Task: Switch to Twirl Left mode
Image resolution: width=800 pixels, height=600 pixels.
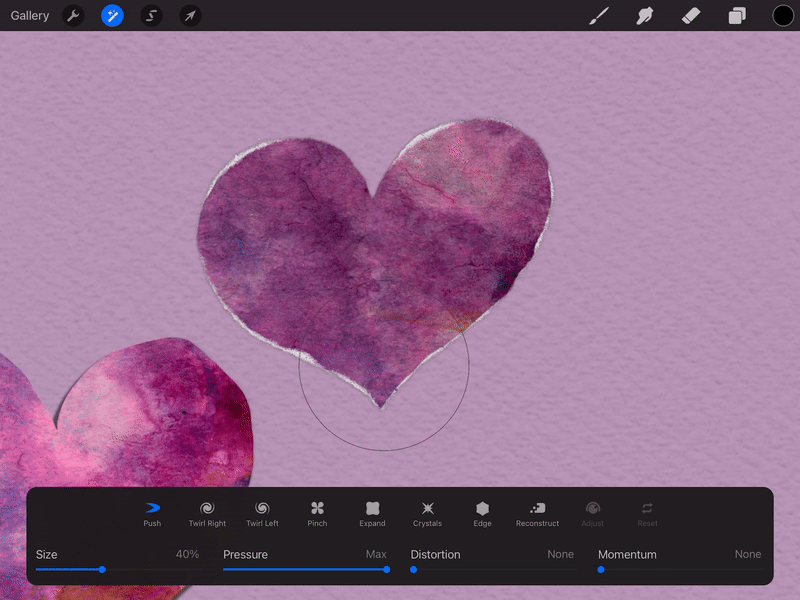Action: (x=262, y=514)
